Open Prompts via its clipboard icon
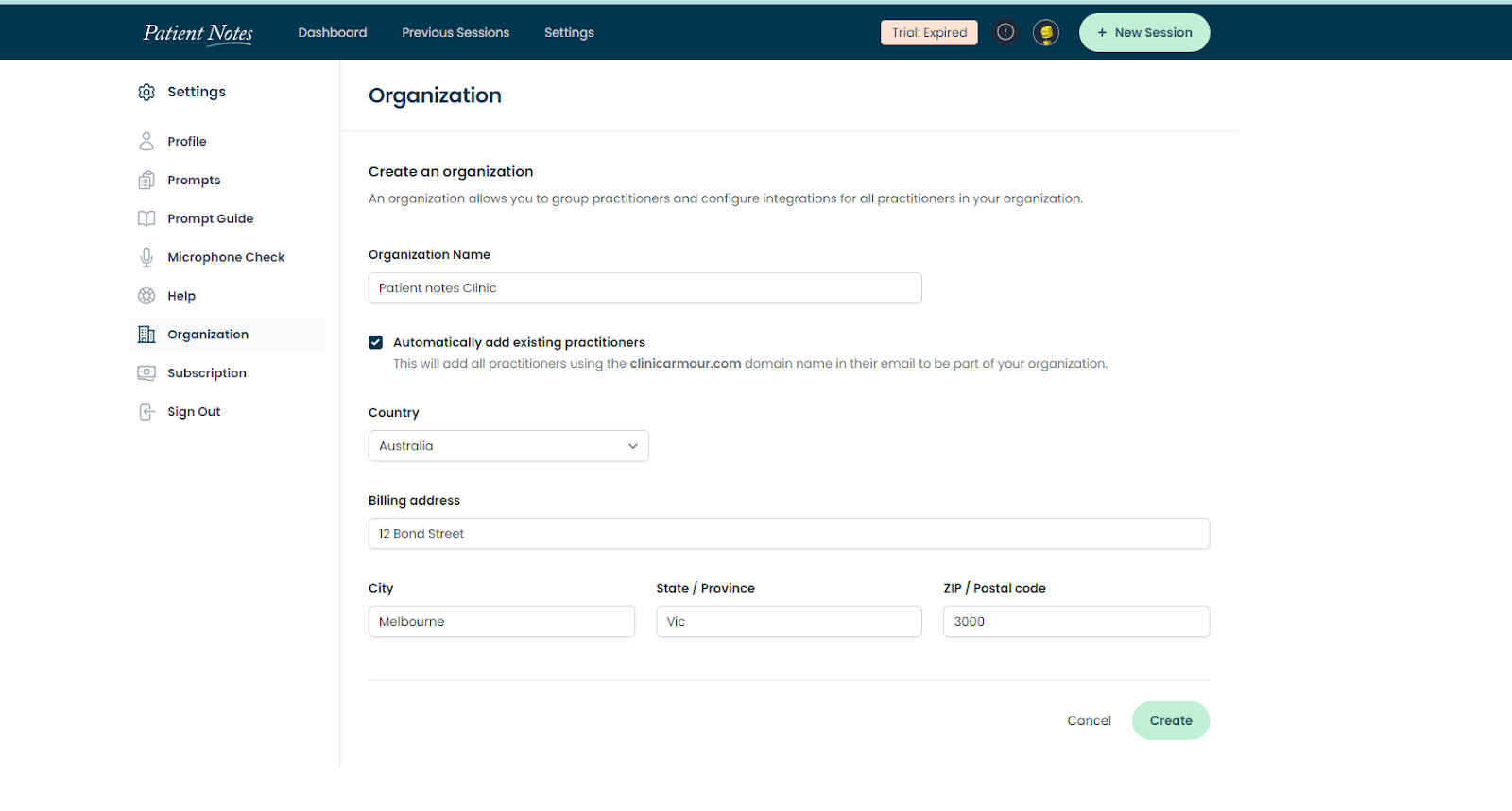Screen dimensions: 1512x811 click(146, 180)
